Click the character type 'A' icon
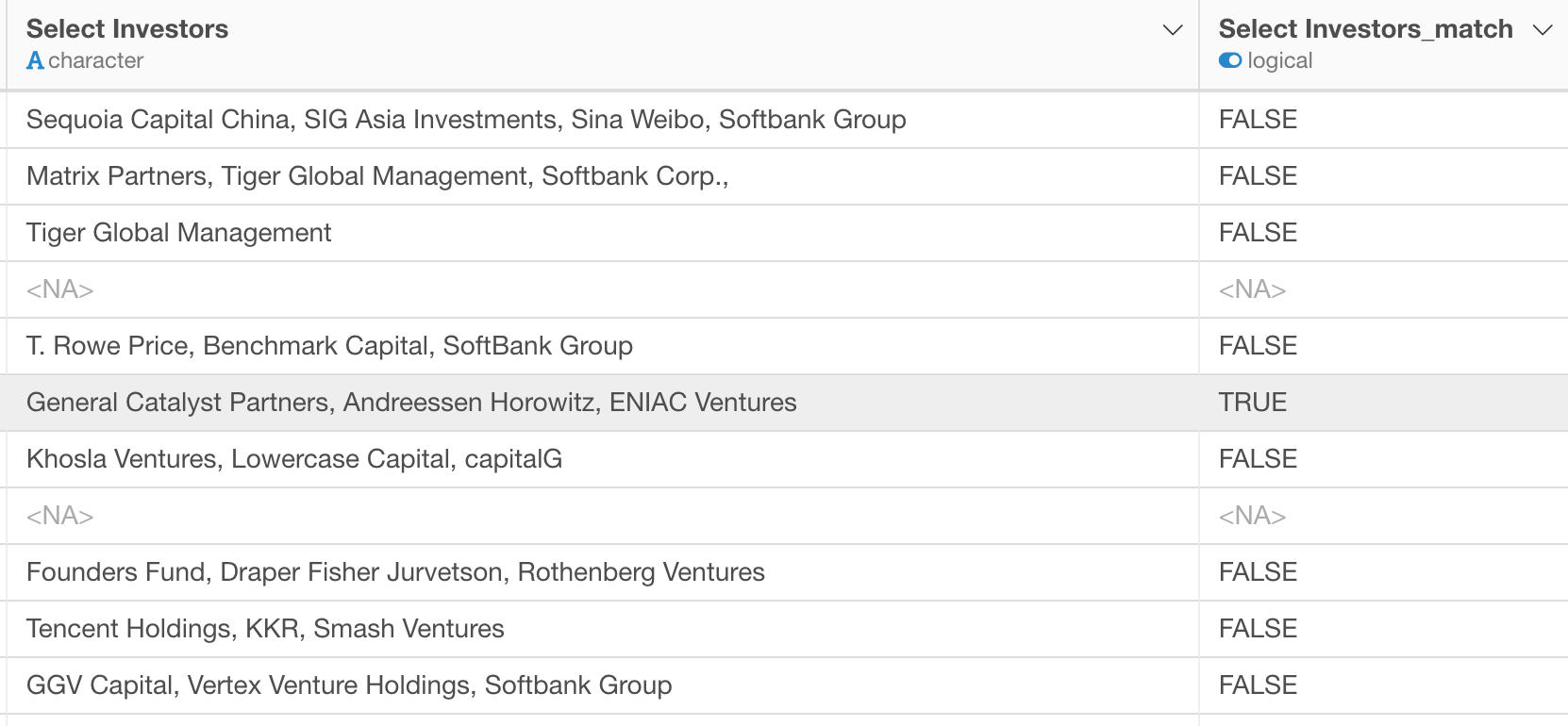The height and width of the screenshot is (726, 1568). (35, 60)
